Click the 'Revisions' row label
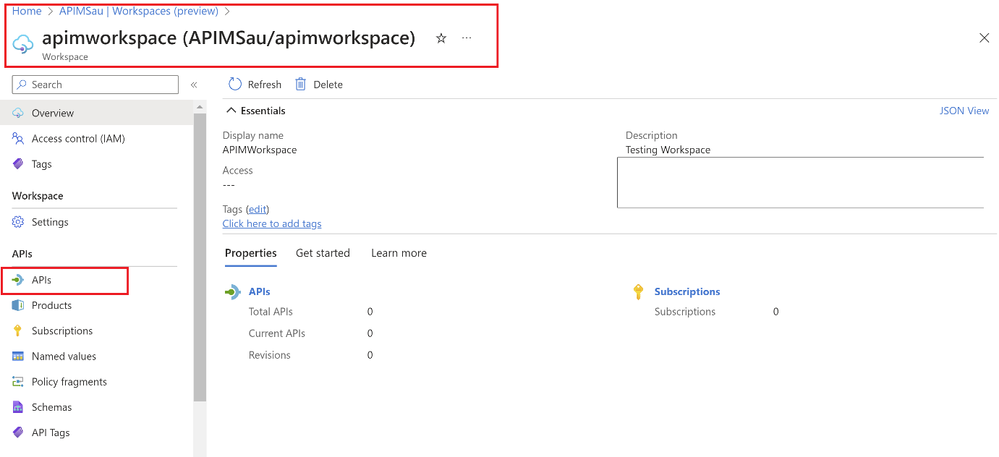This screenshot has height=457, width=999. (x=270, y=355)
